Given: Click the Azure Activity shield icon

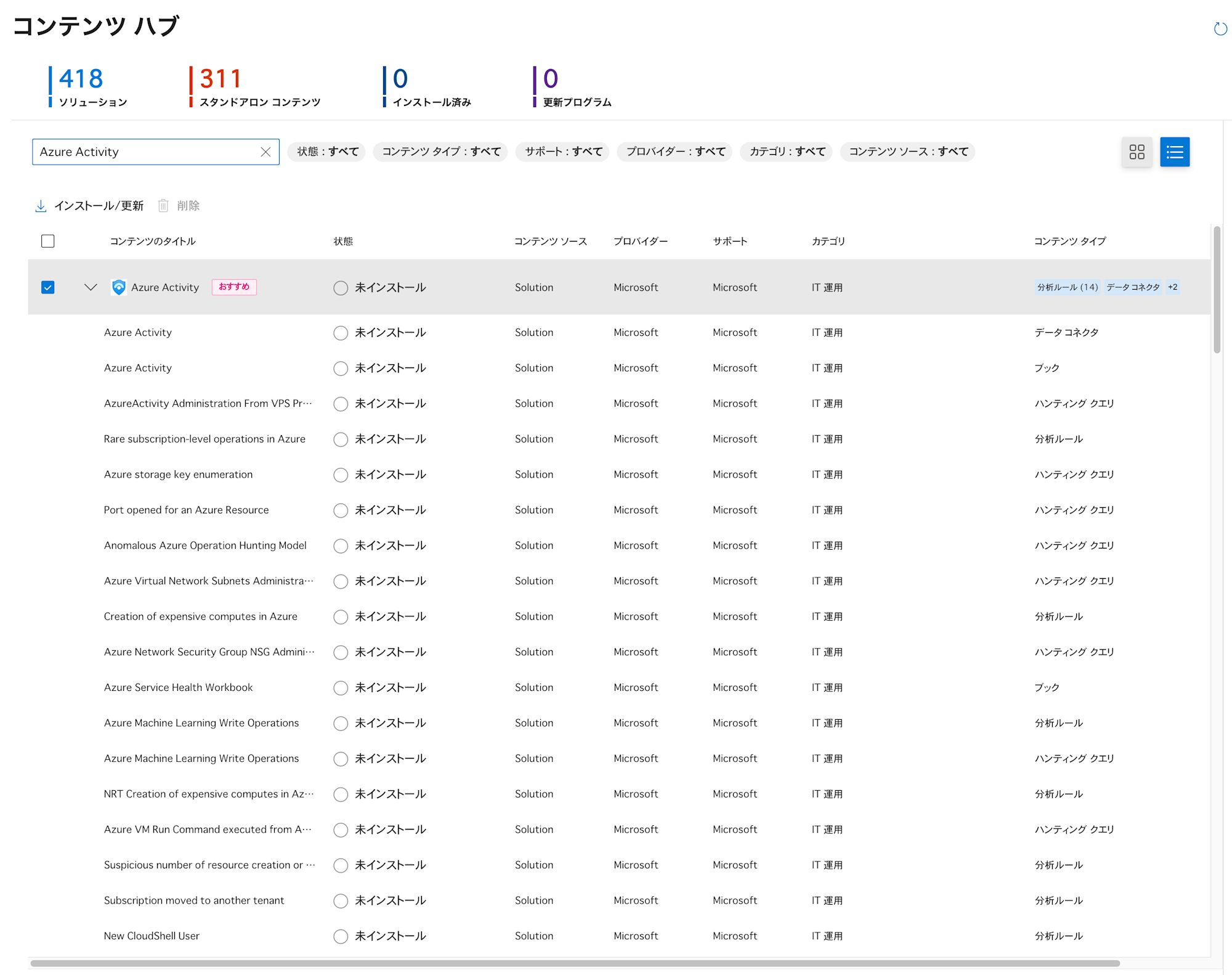Looking at the screenshot, I should pyautogui.click(x=119, y=287).
